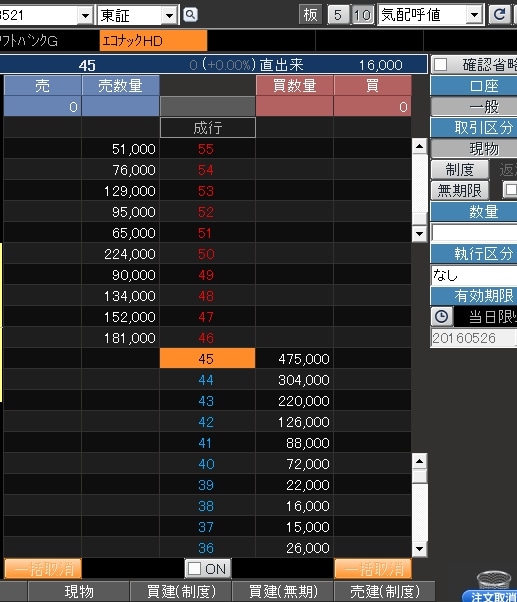
Task: Click the 数量 quantity input field
Action: point(474,232)
